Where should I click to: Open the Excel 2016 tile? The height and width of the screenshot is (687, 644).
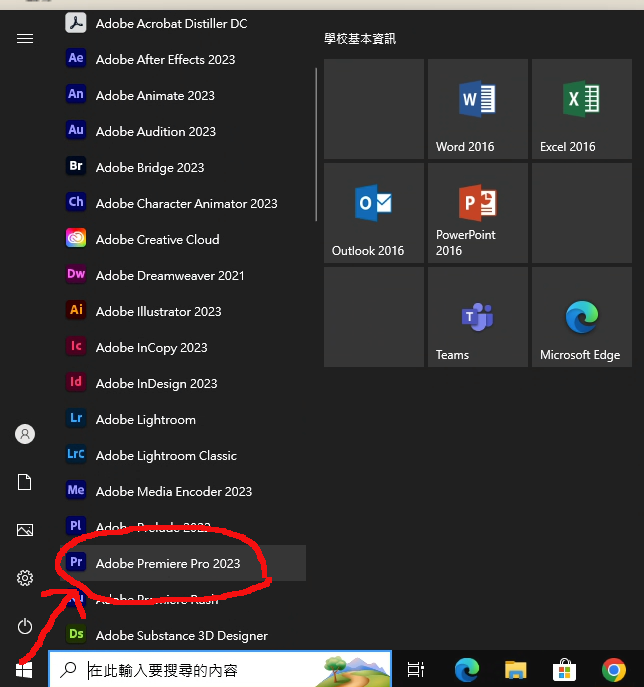[581, 108]
